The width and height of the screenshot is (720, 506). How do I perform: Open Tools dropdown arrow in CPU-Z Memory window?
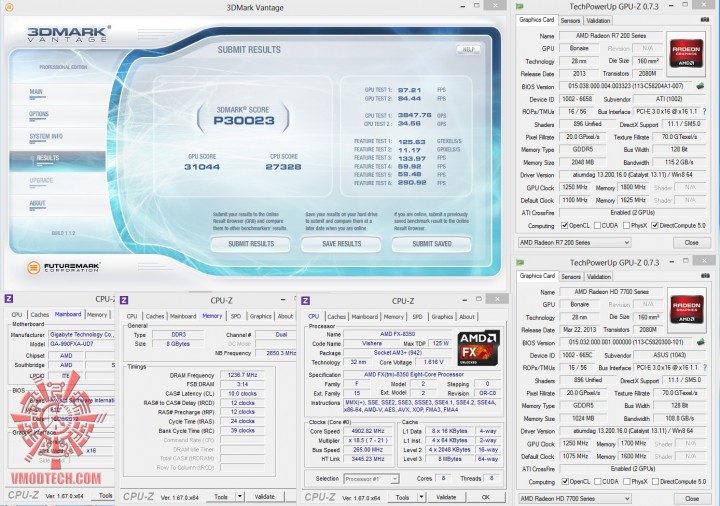coord(239,496)
